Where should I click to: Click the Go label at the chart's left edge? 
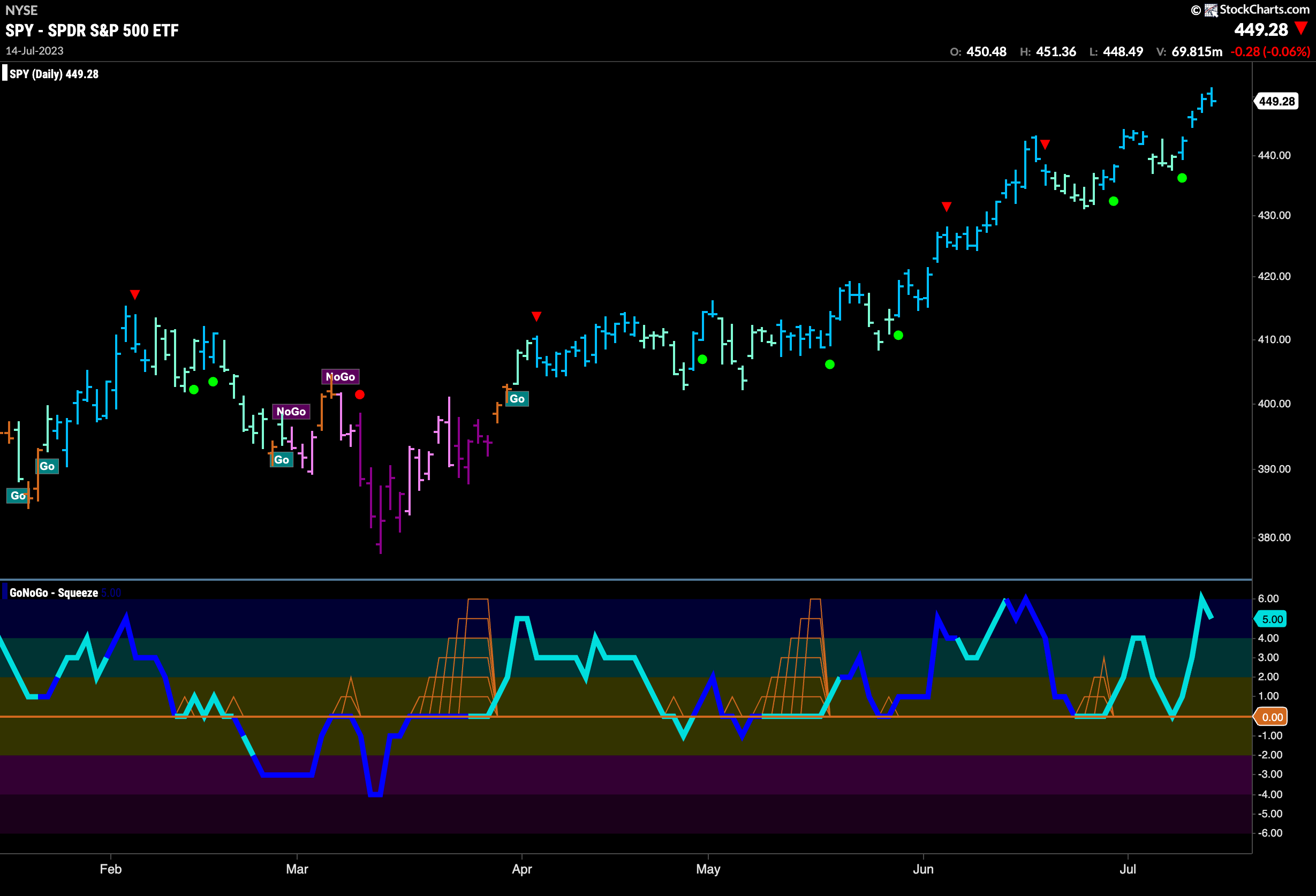coord(18,496)
